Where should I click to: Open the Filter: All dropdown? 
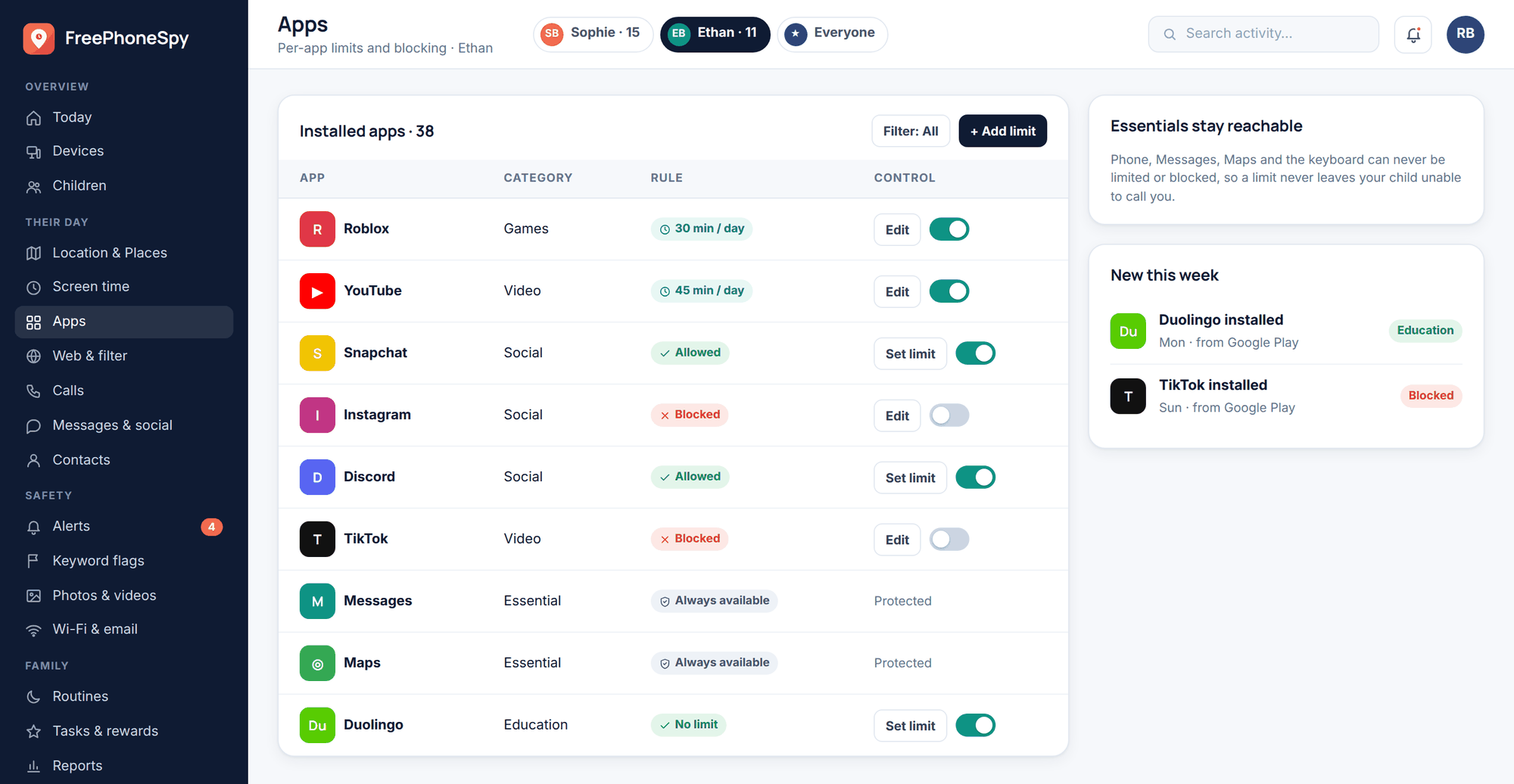[911, 131]
